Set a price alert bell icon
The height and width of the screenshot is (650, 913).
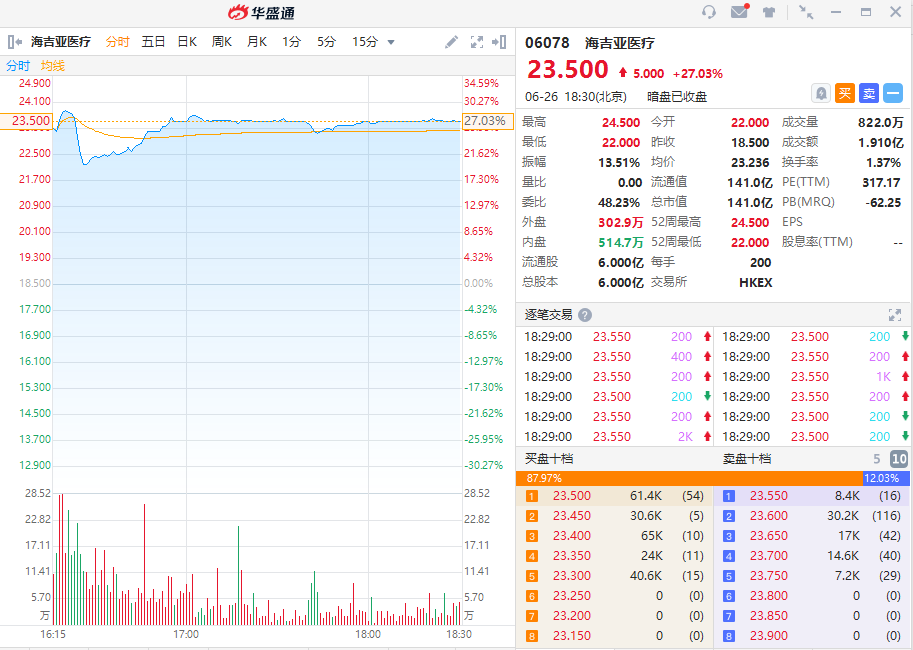[x=821, y=93]
